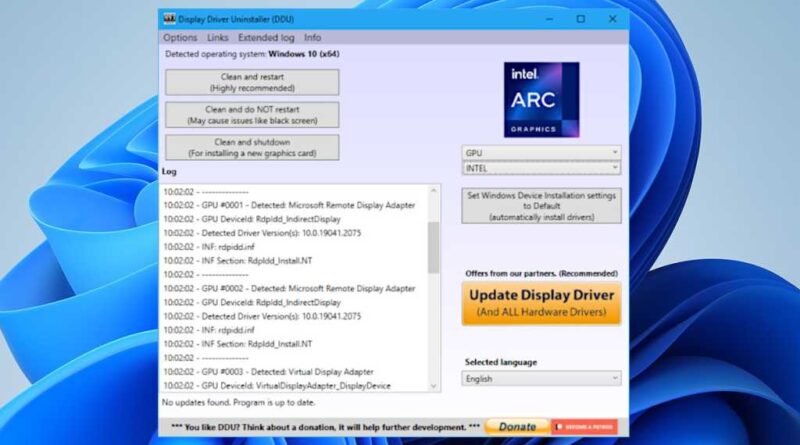
Task: Click the 'No updates found' status text
Action: click(238, 402)
